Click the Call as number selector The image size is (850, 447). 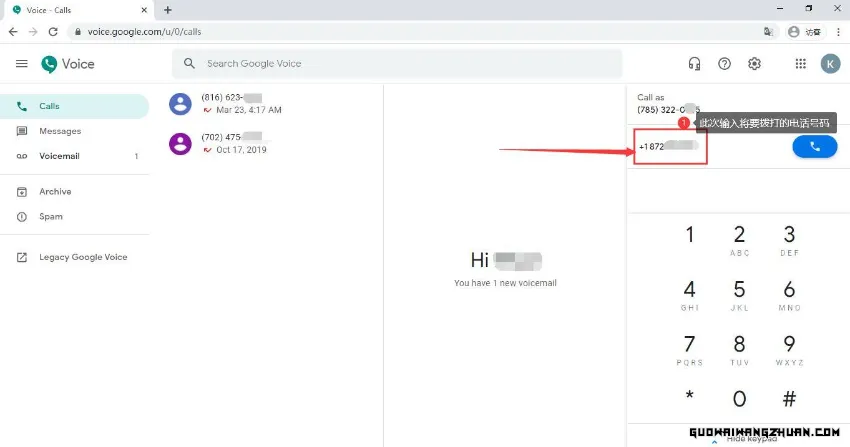pos(668,103)
